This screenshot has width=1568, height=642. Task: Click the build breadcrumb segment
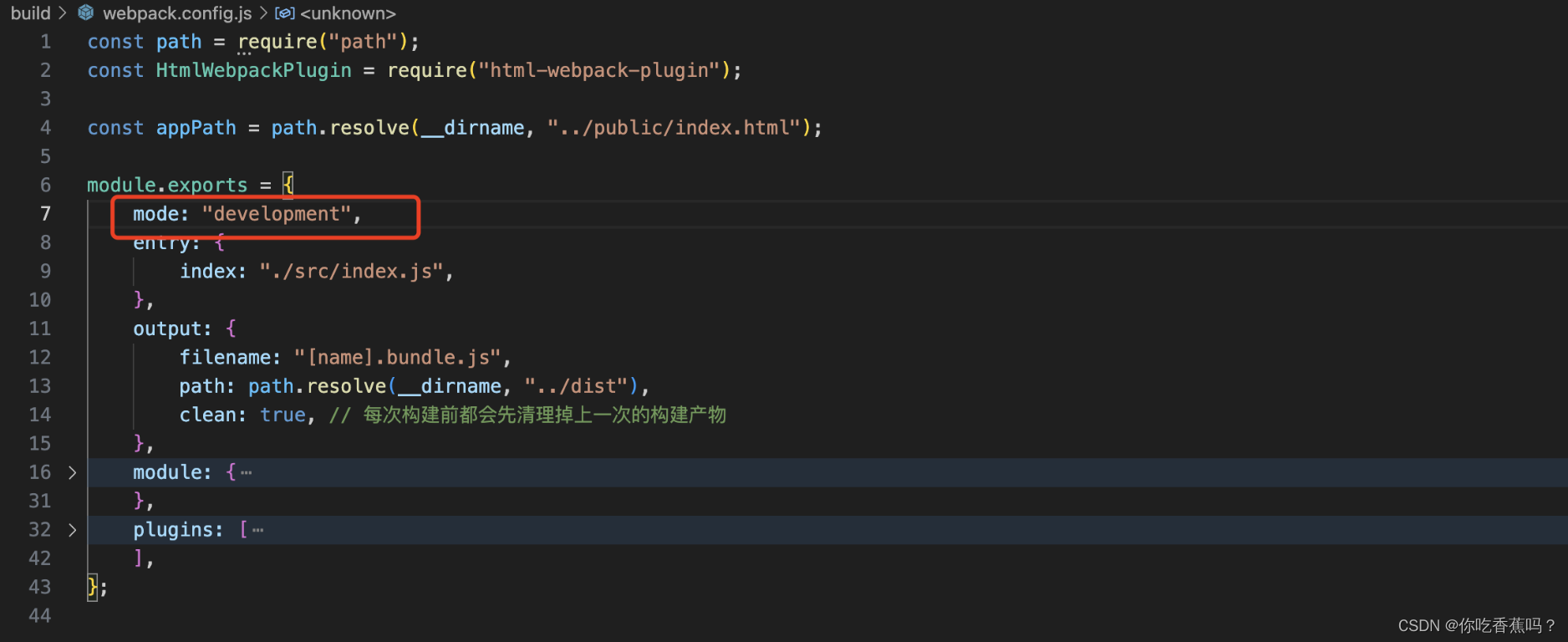(x=30, y=13)
